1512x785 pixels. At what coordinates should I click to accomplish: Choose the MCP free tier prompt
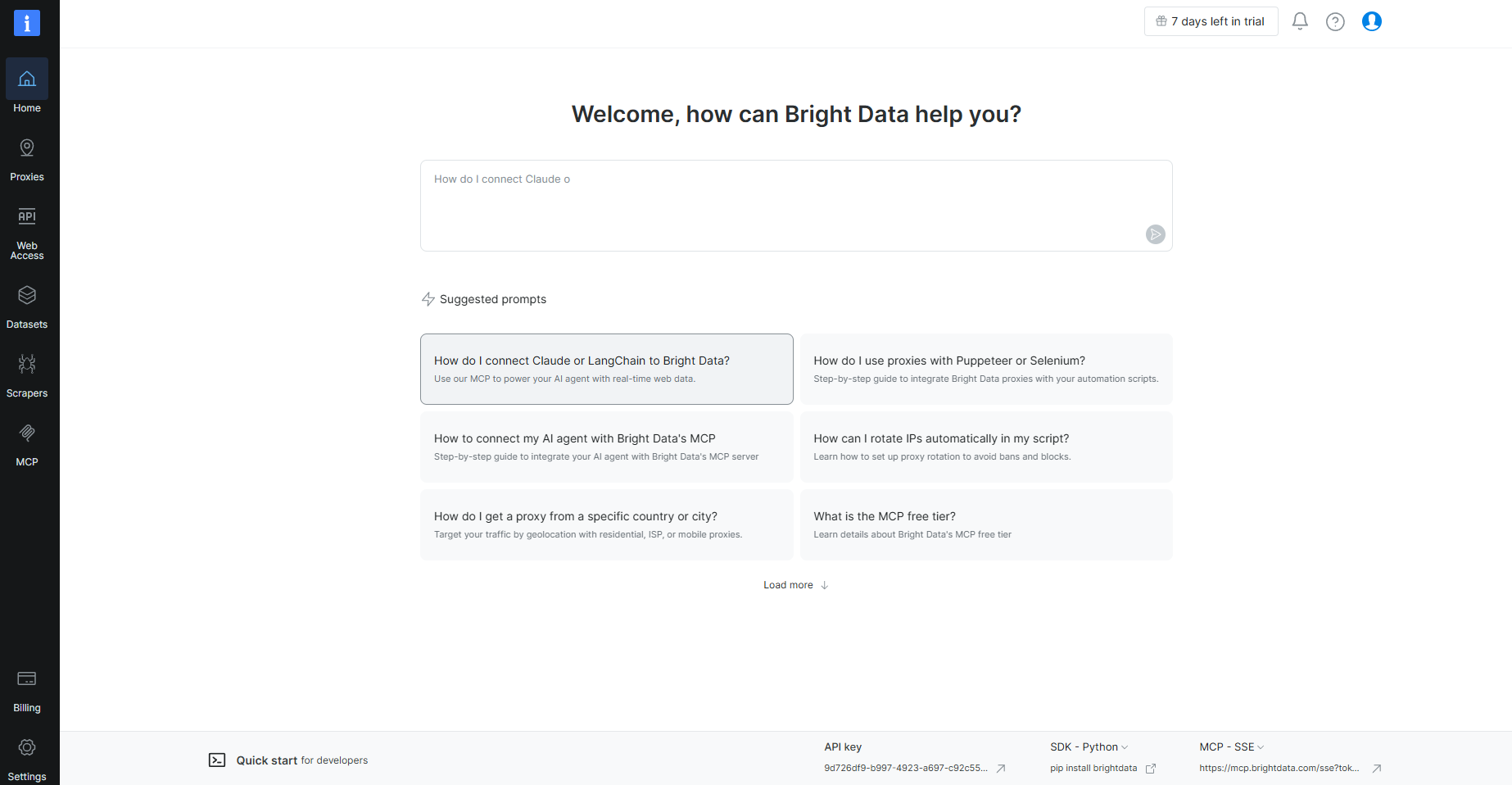click(x=986, y=524)
